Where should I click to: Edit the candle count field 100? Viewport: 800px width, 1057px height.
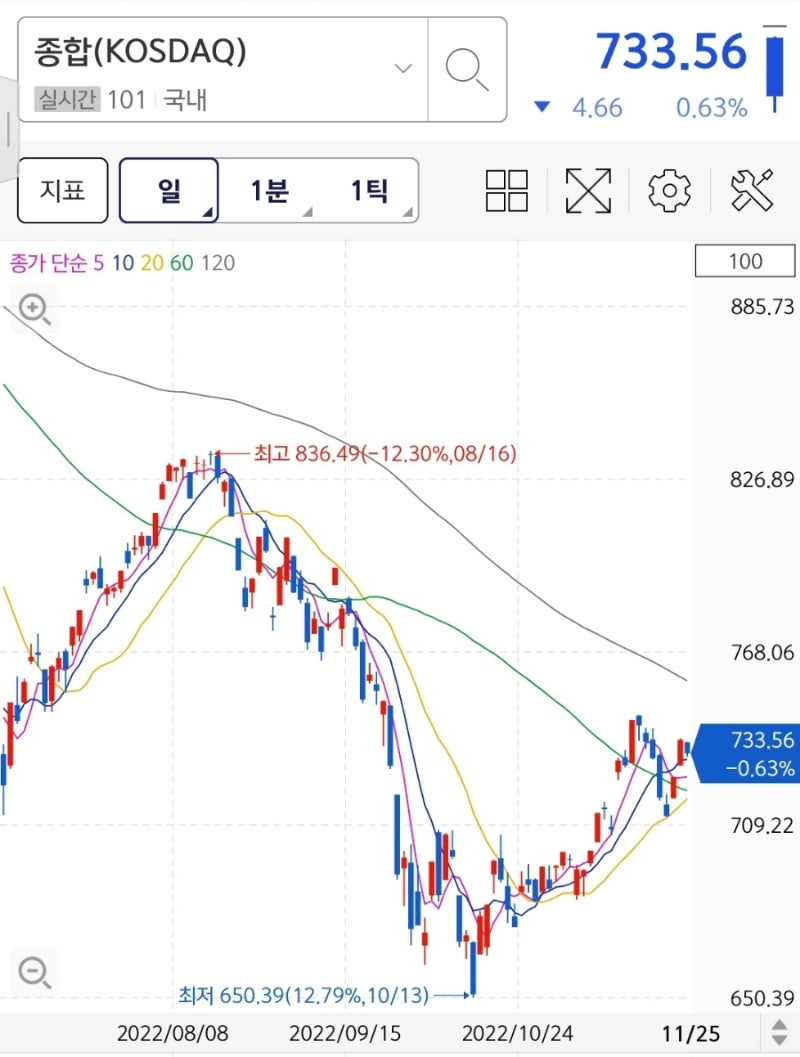[745, 261]
